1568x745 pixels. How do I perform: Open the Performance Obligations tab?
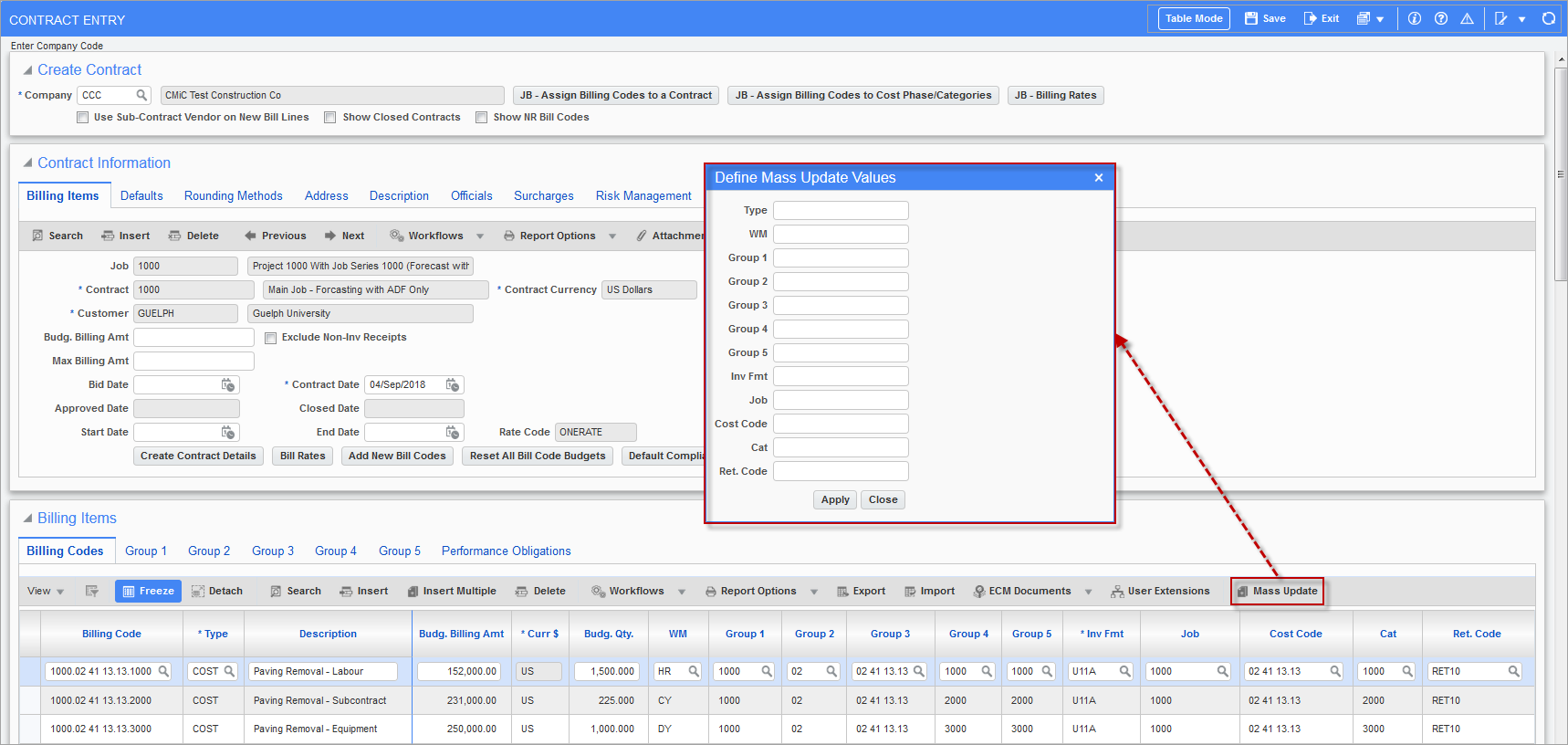click(506, 551)
